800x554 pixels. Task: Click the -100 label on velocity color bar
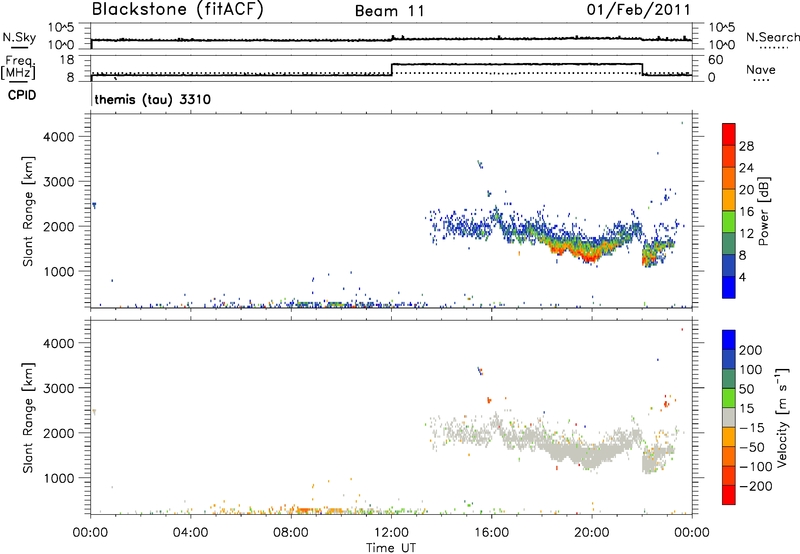pyautogui.click(x=756, y=467)
